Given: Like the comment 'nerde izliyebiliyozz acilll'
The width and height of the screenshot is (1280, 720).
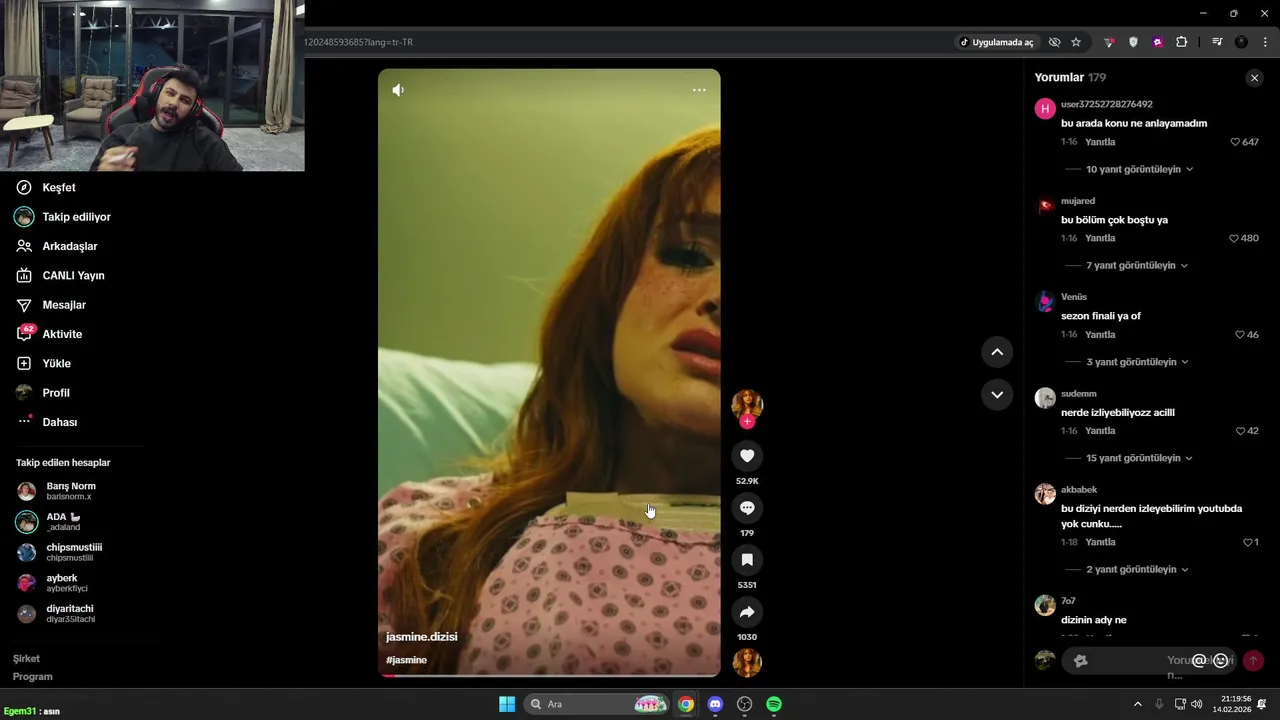Looking at the screenshot, I should click(x=1240, y=431).
